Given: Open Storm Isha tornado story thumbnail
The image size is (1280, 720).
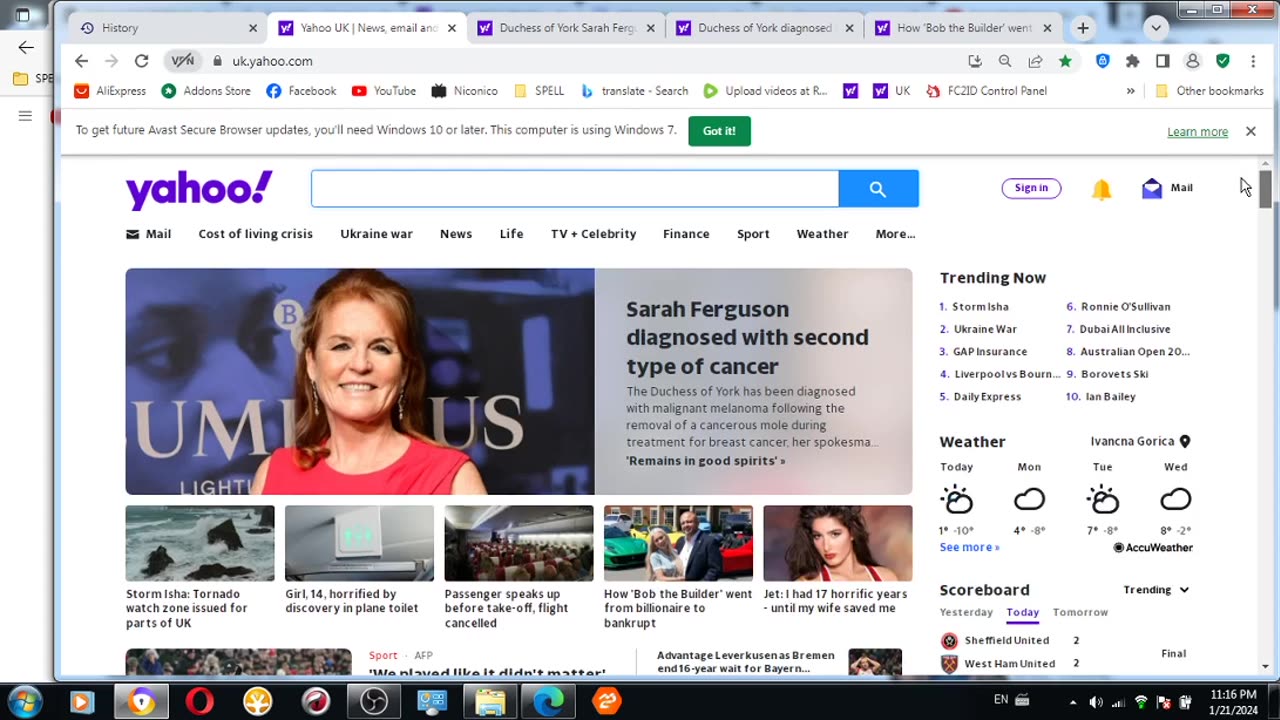Looking at the screenshot, I should point(200,543).
